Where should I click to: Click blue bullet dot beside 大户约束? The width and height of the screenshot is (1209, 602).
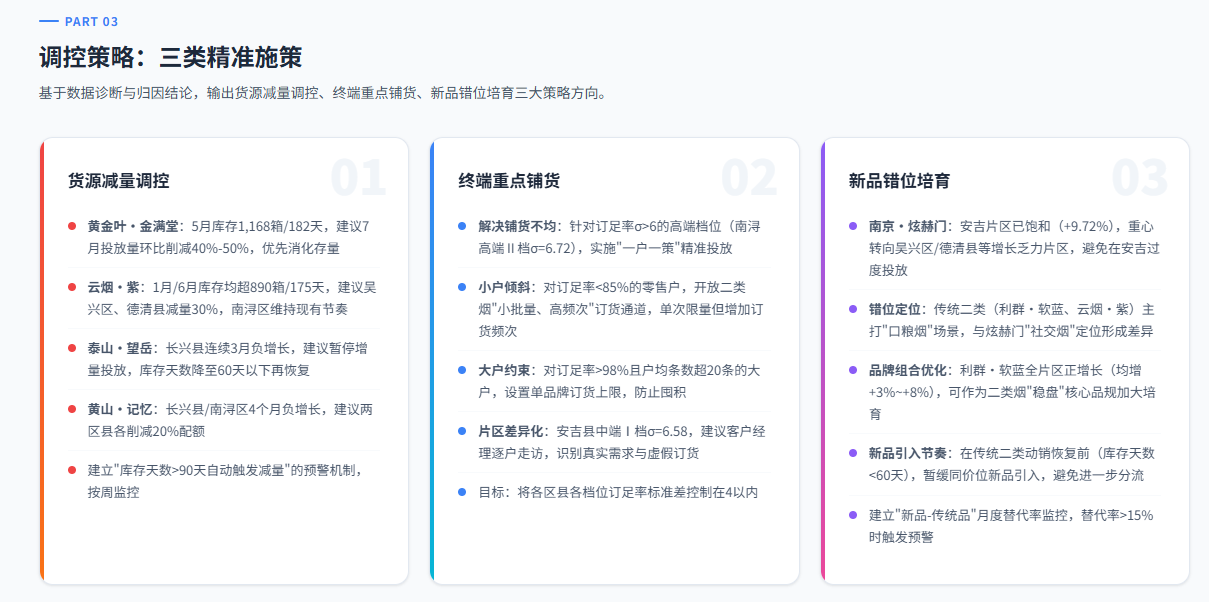click(462, 370)
